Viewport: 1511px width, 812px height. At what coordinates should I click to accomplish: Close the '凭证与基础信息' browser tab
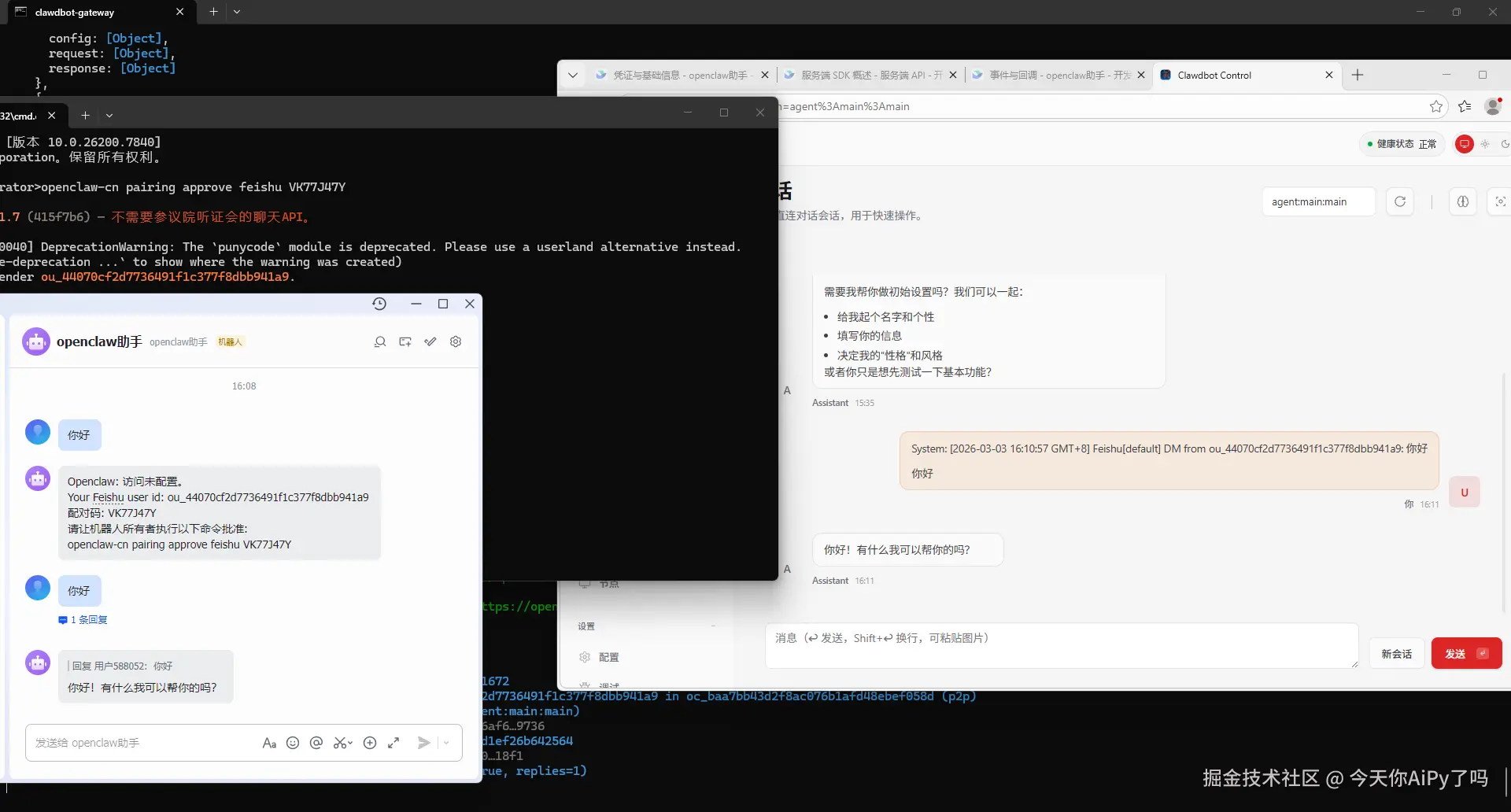(765, 75)
